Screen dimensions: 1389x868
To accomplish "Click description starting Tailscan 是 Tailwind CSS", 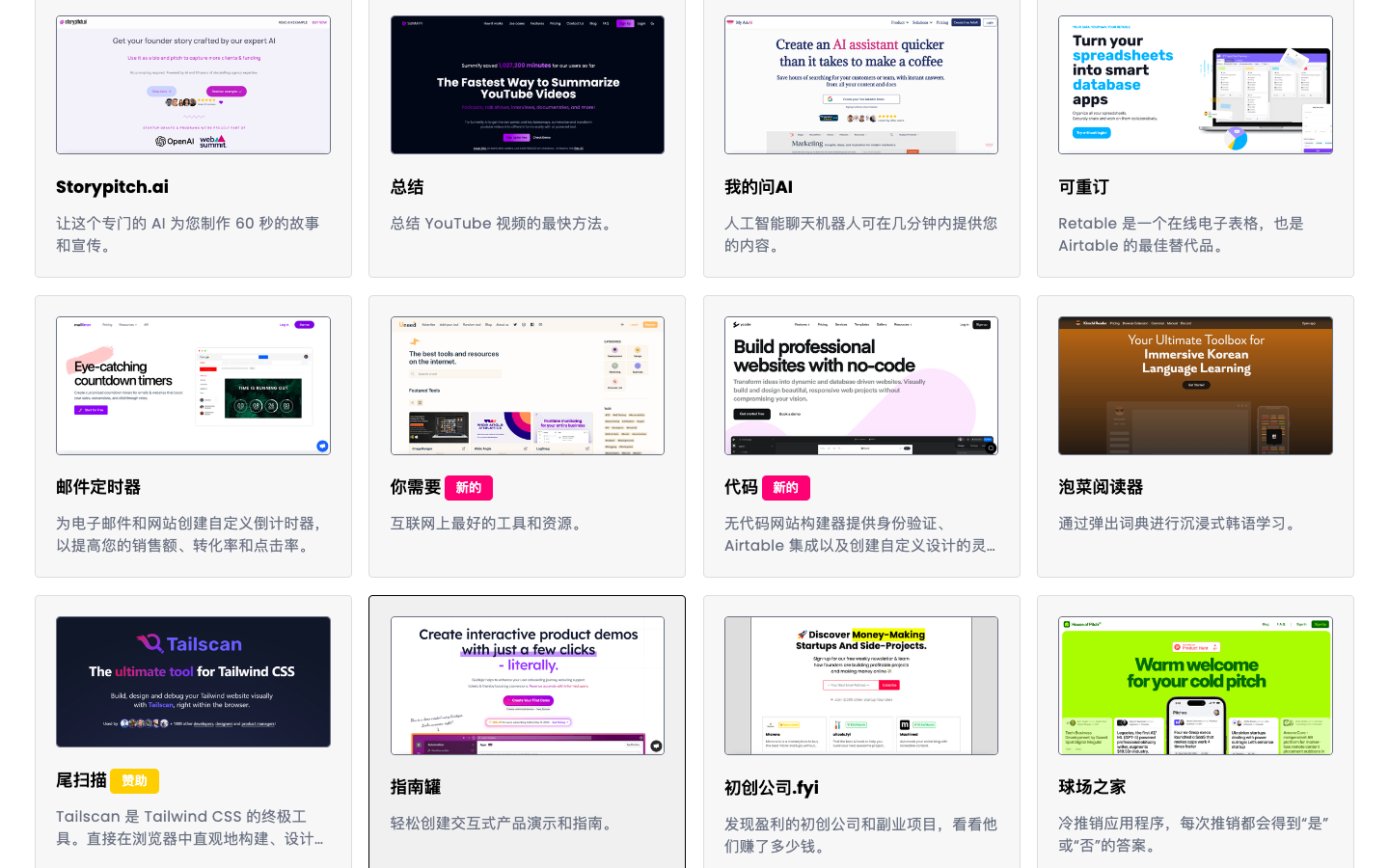I will 190,827.
